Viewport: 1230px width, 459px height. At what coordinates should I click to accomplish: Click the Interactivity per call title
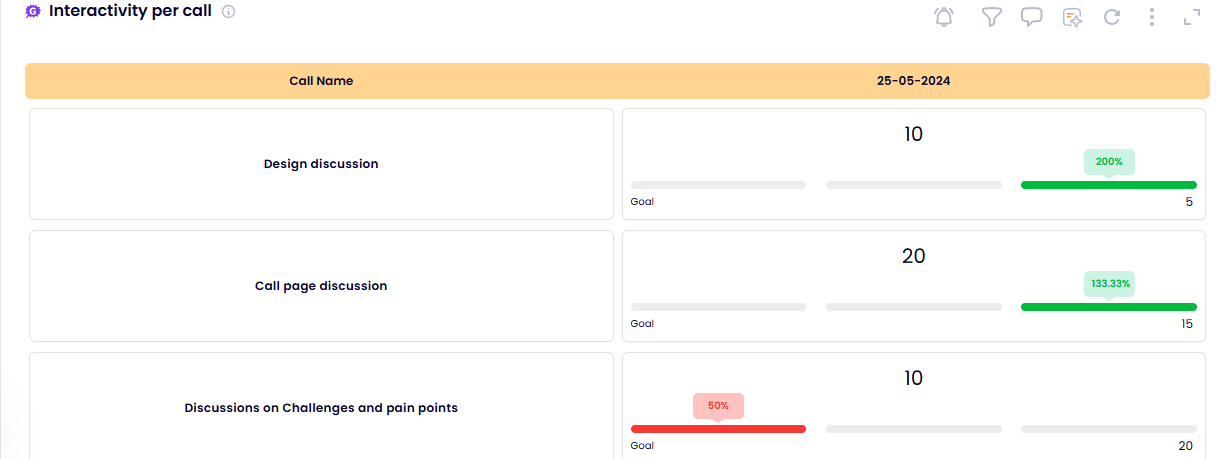pos(130,11)
